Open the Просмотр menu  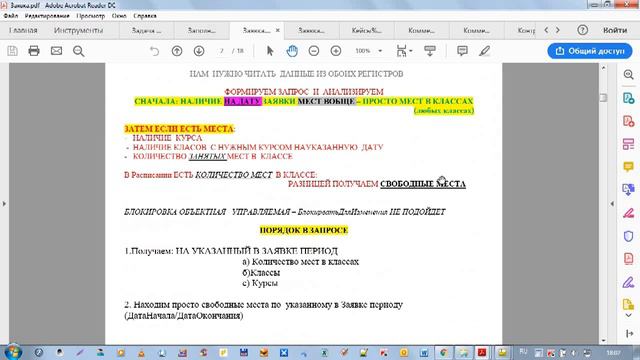91,16
